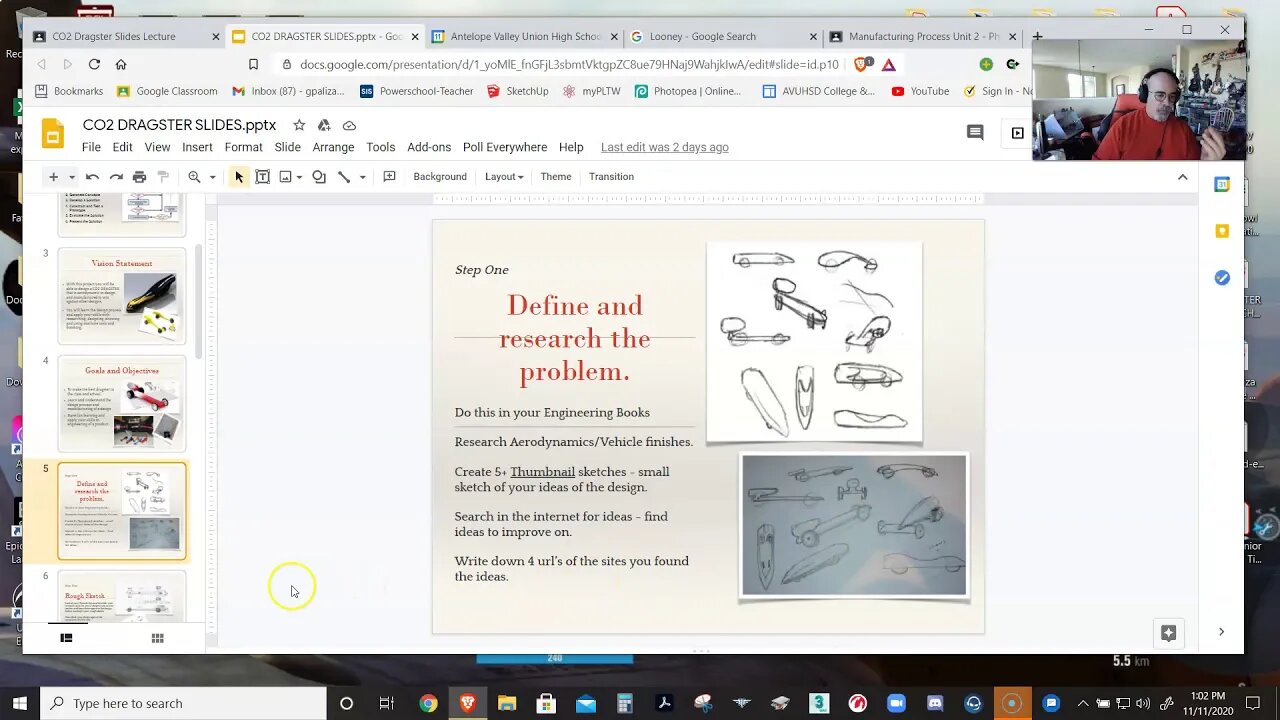Select the Text box tool
Image resolution: width=1280 pixels, height=720 pixels.
(x=262, y=177)
